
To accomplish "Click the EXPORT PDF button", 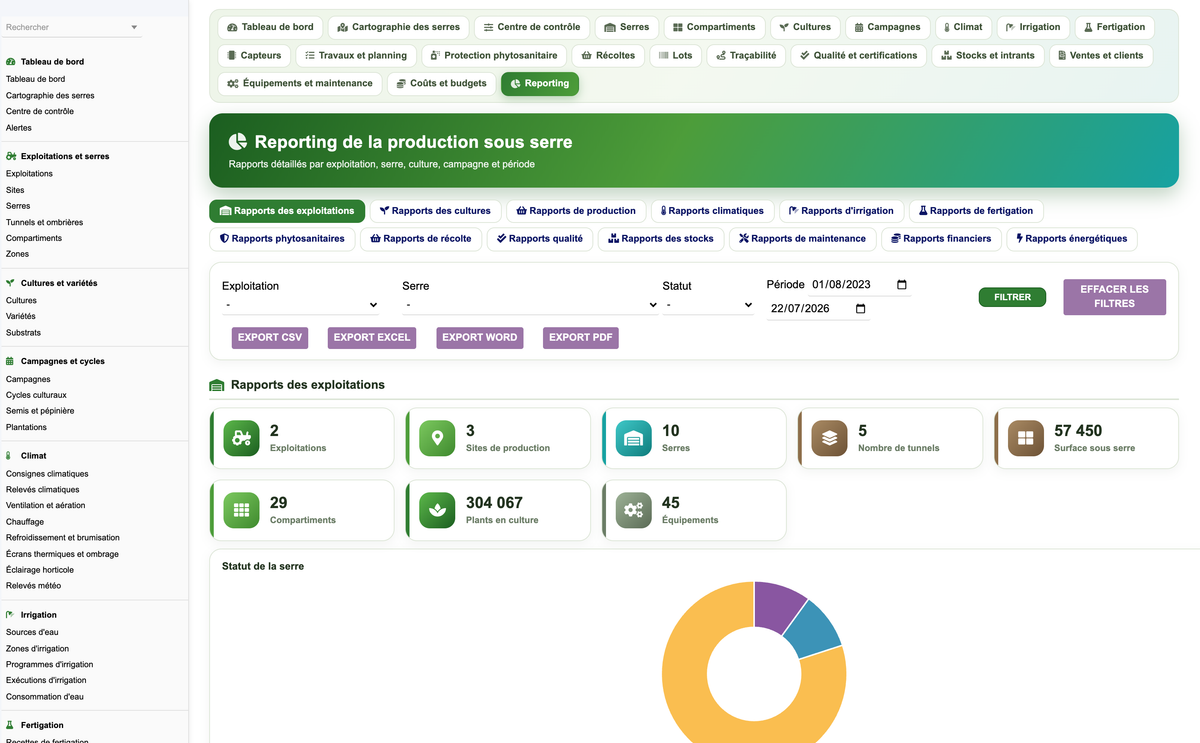I will (x=581, y=338).
